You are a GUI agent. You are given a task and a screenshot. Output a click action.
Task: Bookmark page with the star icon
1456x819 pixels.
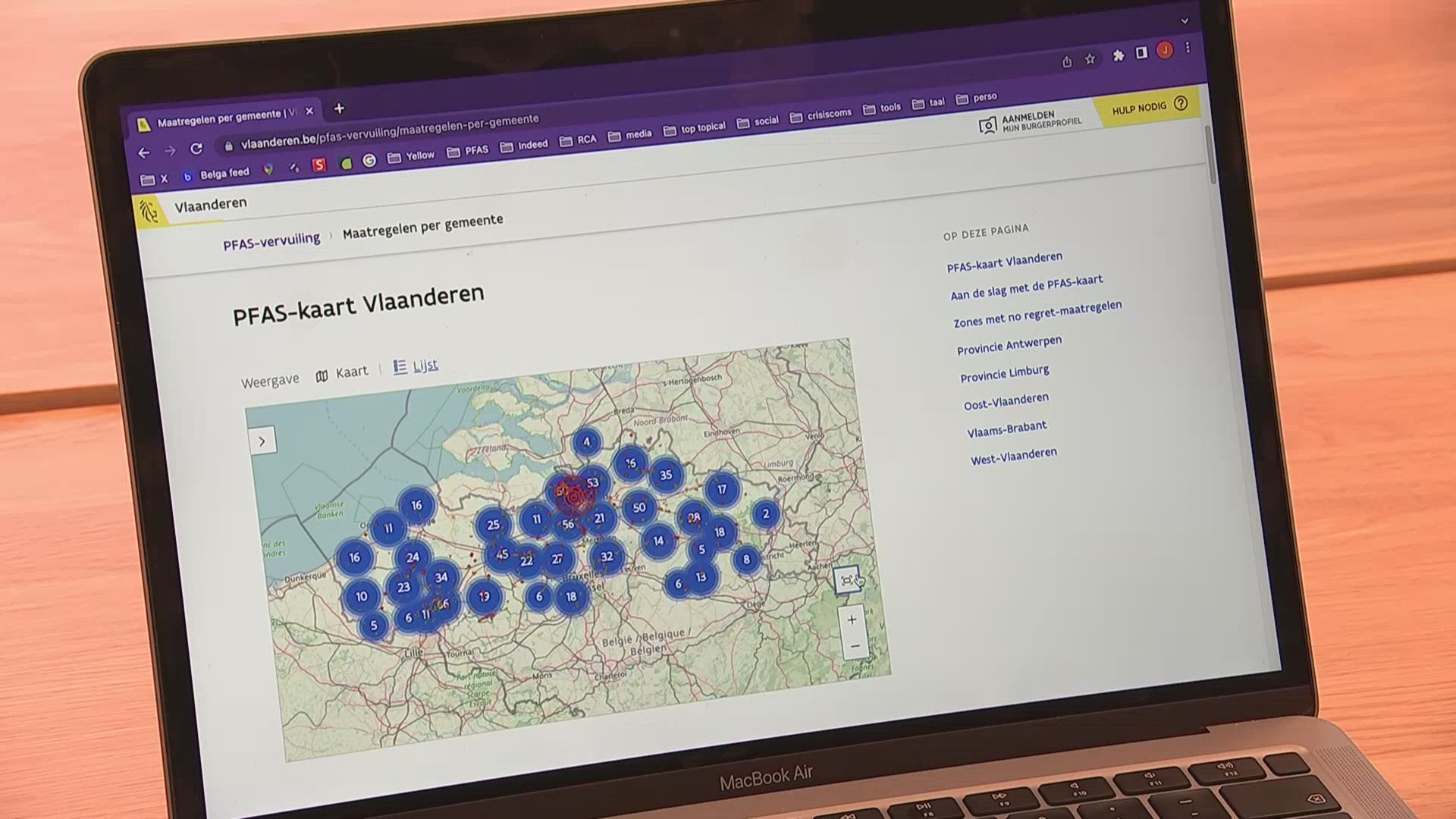tap(1090, 59)
